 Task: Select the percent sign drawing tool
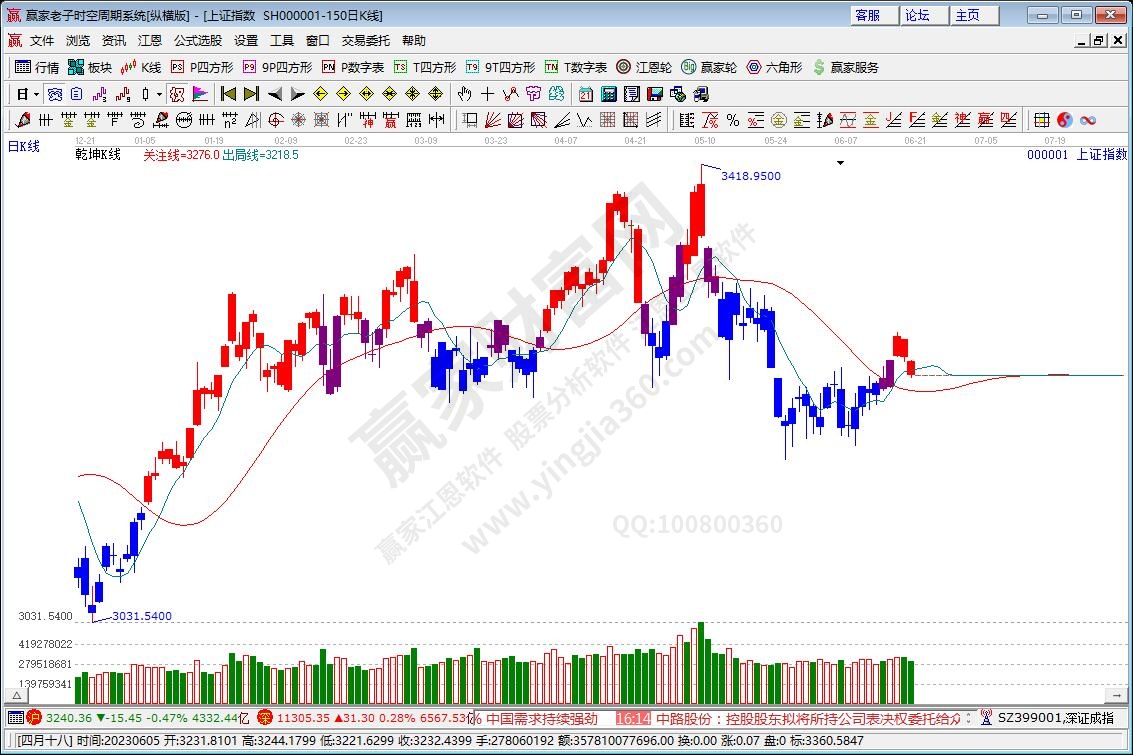(733, 120)
